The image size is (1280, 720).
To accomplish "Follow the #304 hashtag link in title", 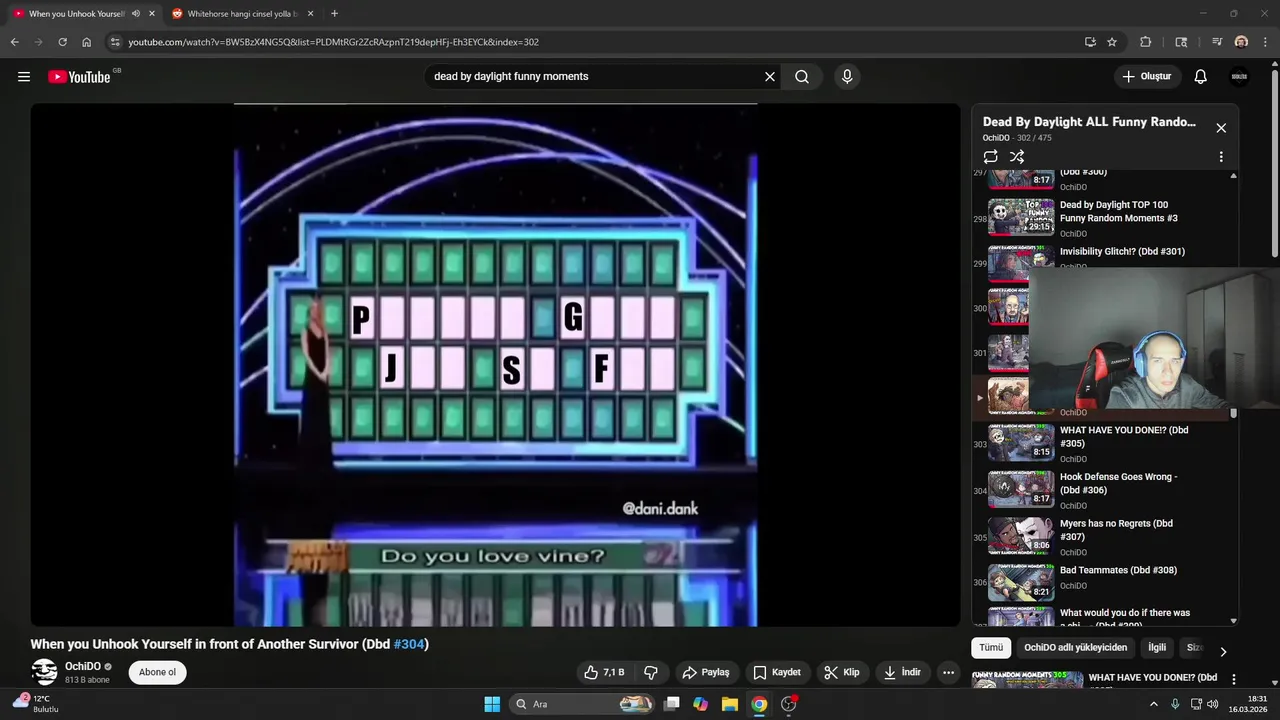I will click(x=409, y=645).
